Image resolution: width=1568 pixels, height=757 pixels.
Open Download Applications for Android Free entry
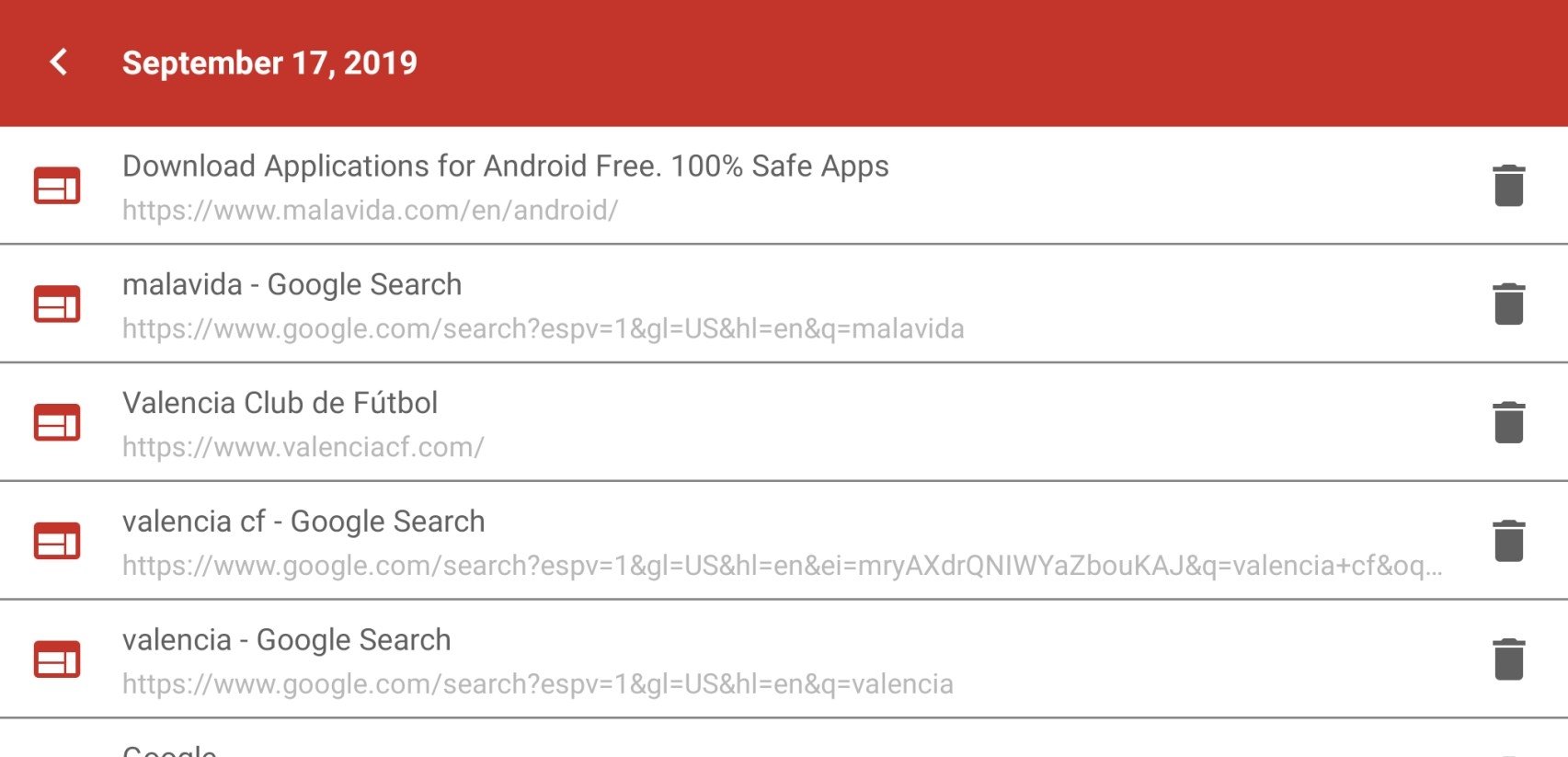(x=506, y=166)
